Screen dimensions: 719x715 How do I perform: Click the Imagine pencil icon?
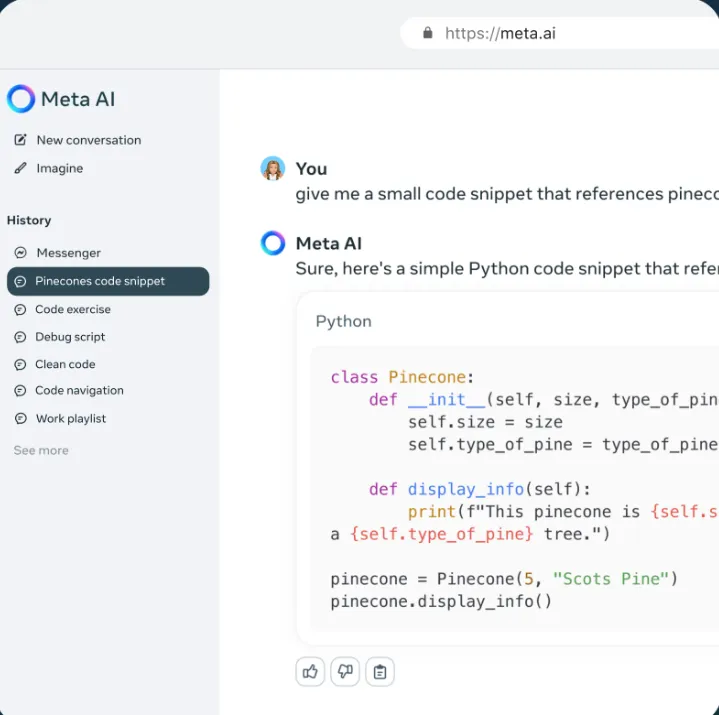(20, 168)
